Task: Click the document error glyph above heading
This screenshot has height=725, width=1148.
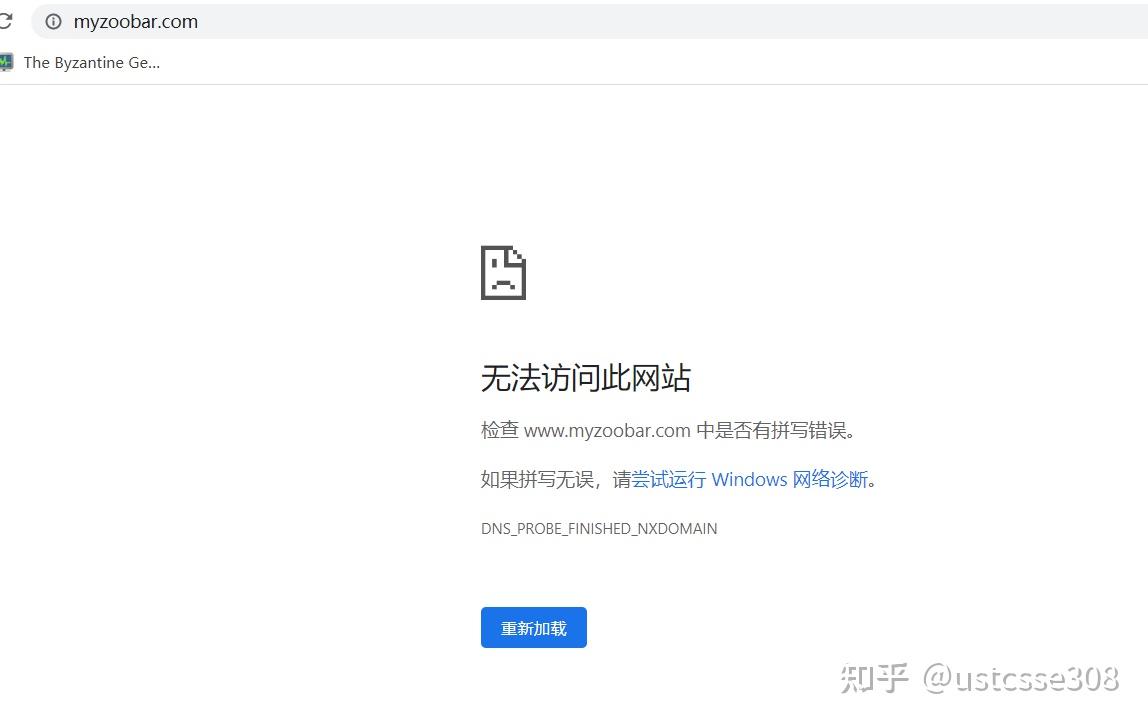Action: [503, 271]
